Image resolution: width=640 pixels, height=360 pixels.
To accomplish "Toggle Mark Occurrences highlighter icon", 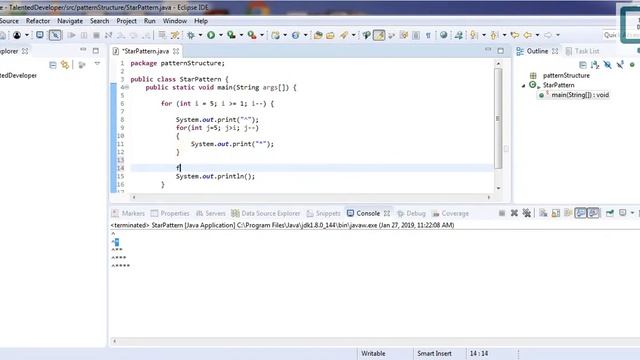I will tap(379, 36).
